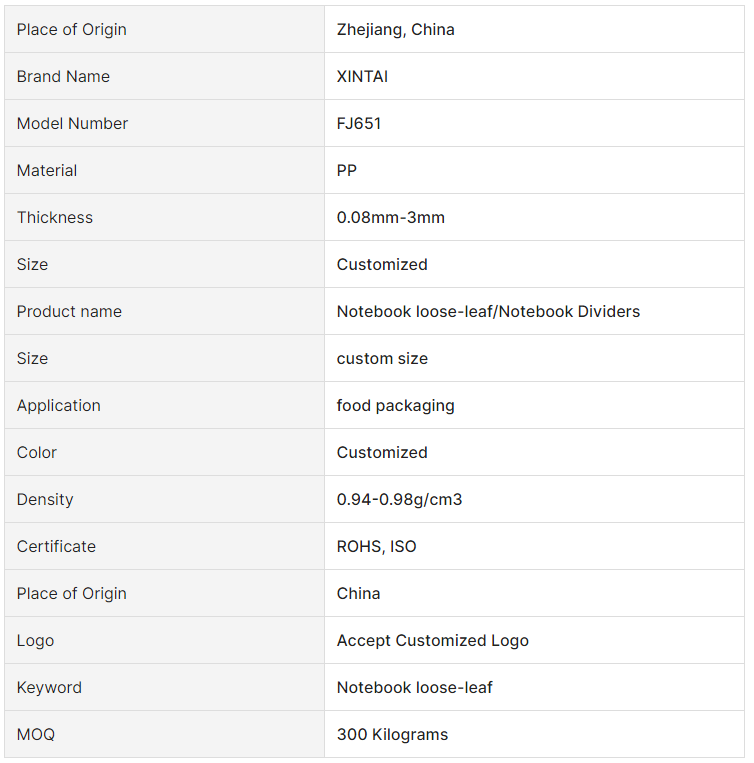The width and height of the screenshot is (754, 763).
Task: Select the 0.94-0.98g/cm3 density value
Action: pos(399,500)
